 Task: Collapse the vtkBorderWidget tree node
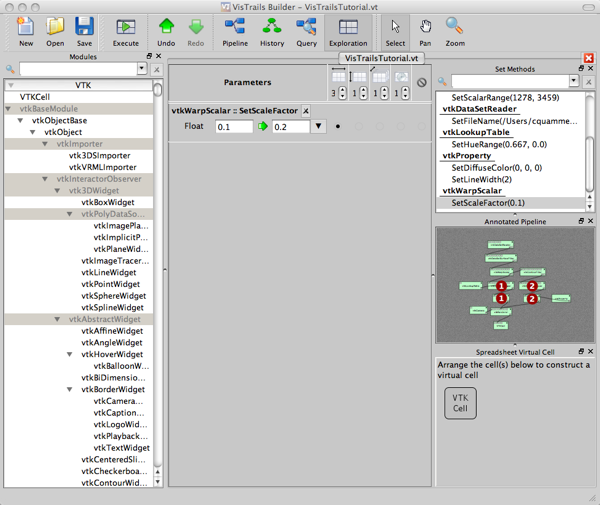pos(69,389)
